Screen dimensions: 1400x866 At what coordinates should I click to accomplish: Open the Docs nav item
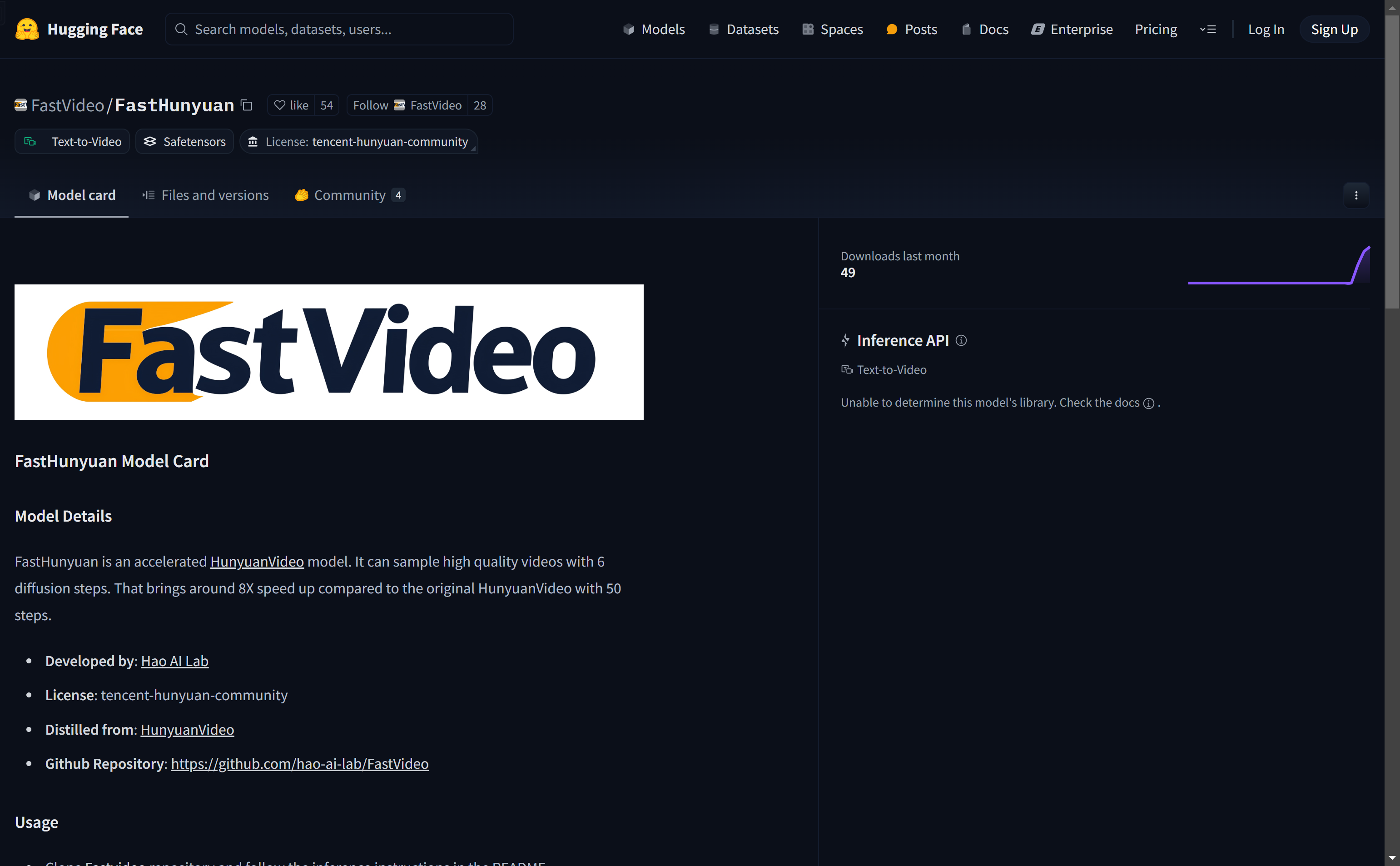pyautogui.click(x=985, y=29)
